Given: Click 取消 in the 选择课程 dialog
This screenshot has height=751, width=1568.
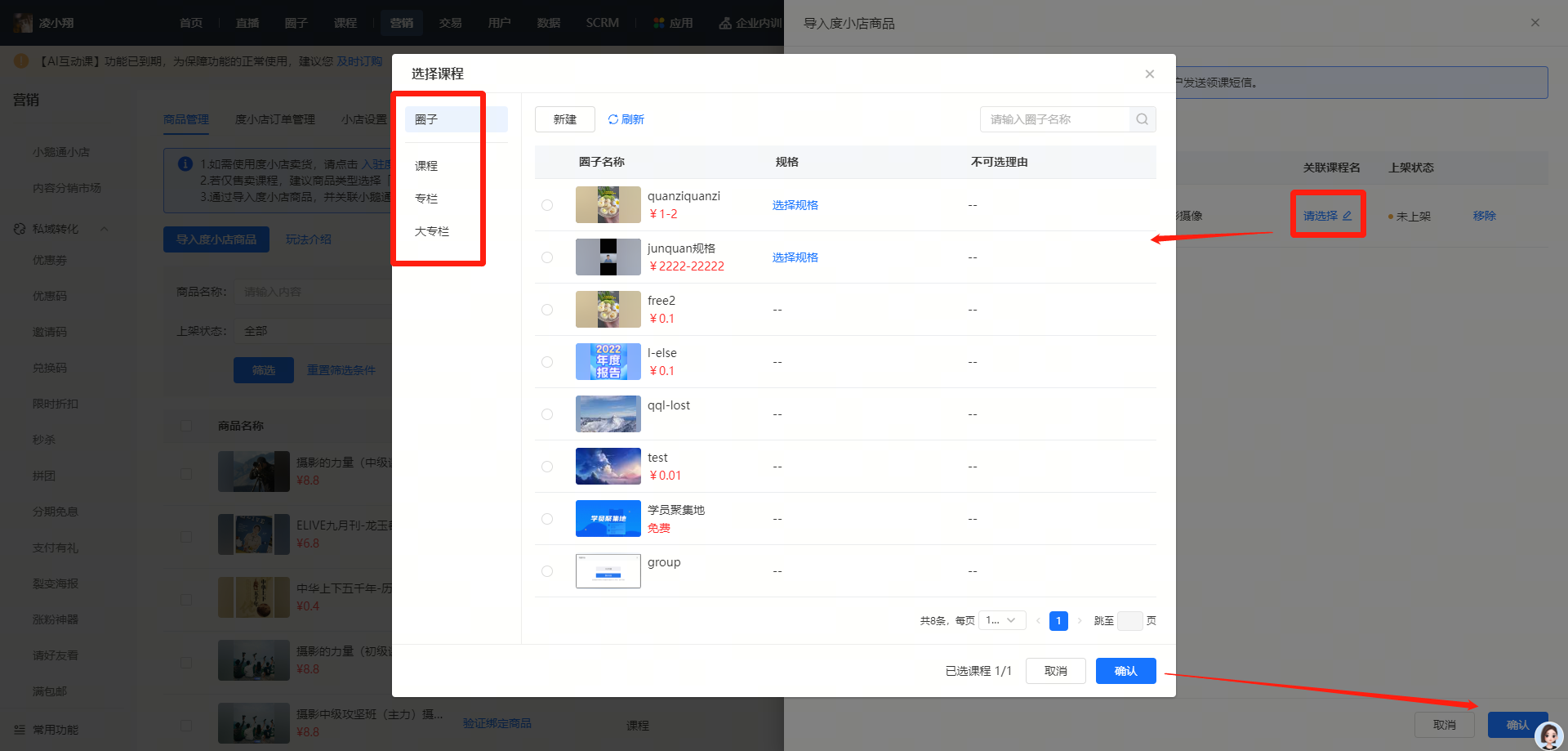Looking at the screenshot, I should point(1056,671).
